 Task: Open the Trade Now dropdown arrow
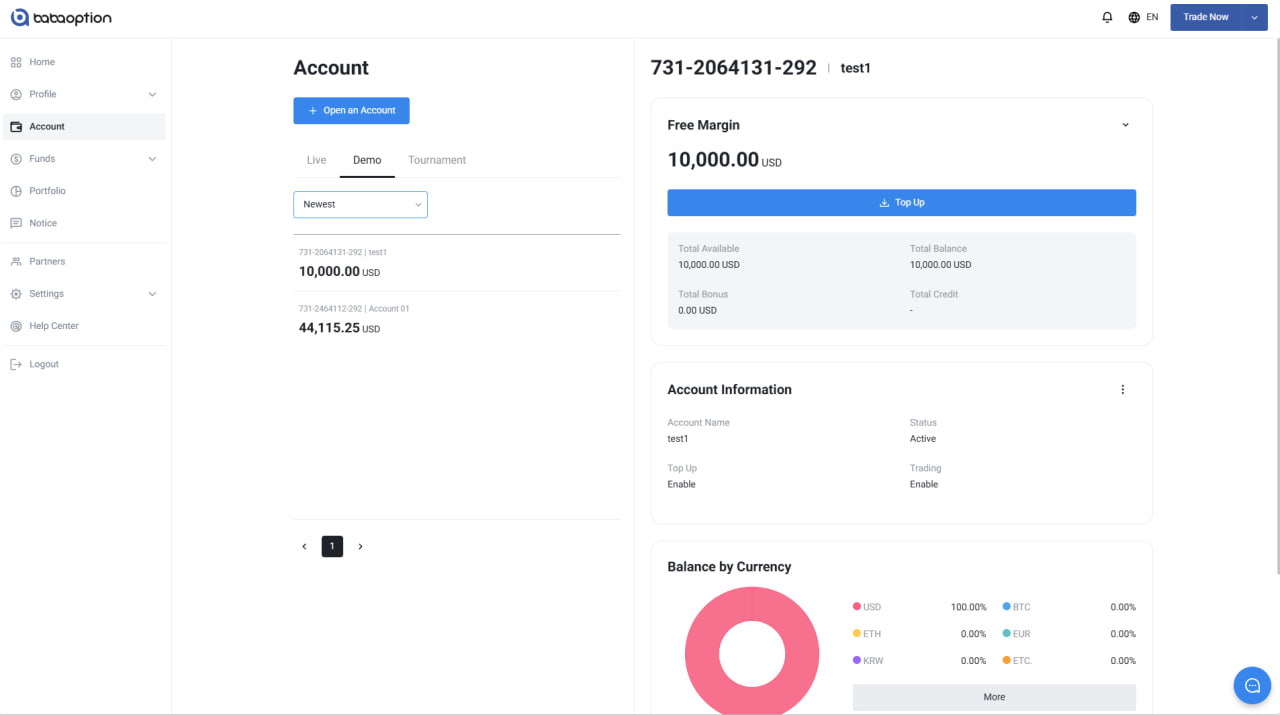coord(1254,17)
